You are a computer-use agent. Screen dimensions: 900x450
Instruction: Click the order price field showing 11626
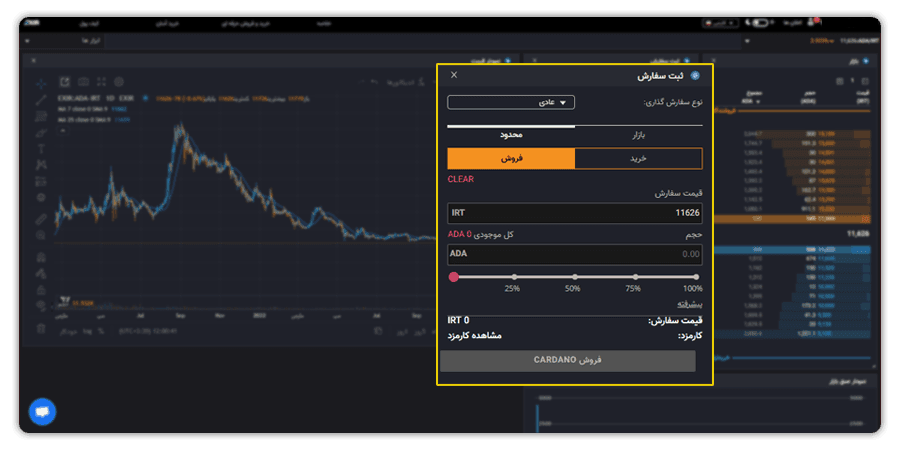tap(575, 213)
